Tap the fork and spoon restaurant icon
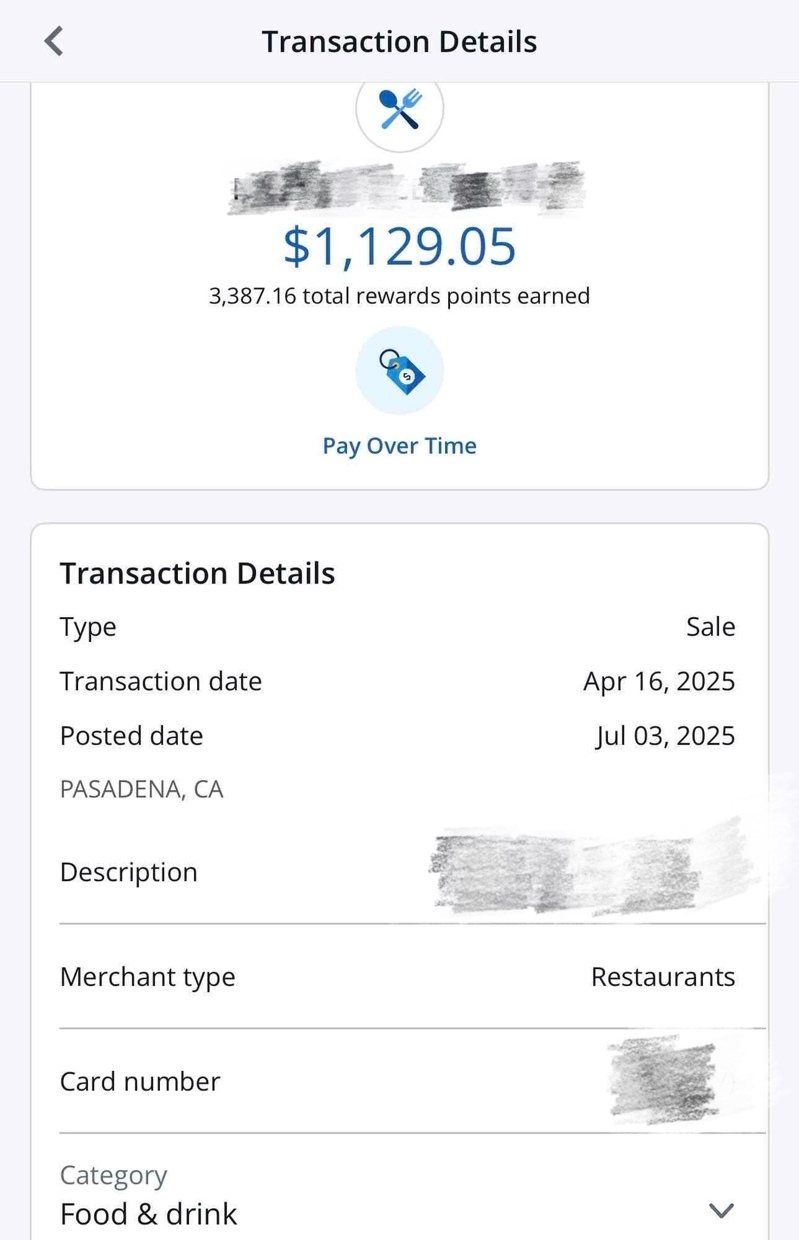The height and width of the screenshot is (1240, 799). click(400, 108)
